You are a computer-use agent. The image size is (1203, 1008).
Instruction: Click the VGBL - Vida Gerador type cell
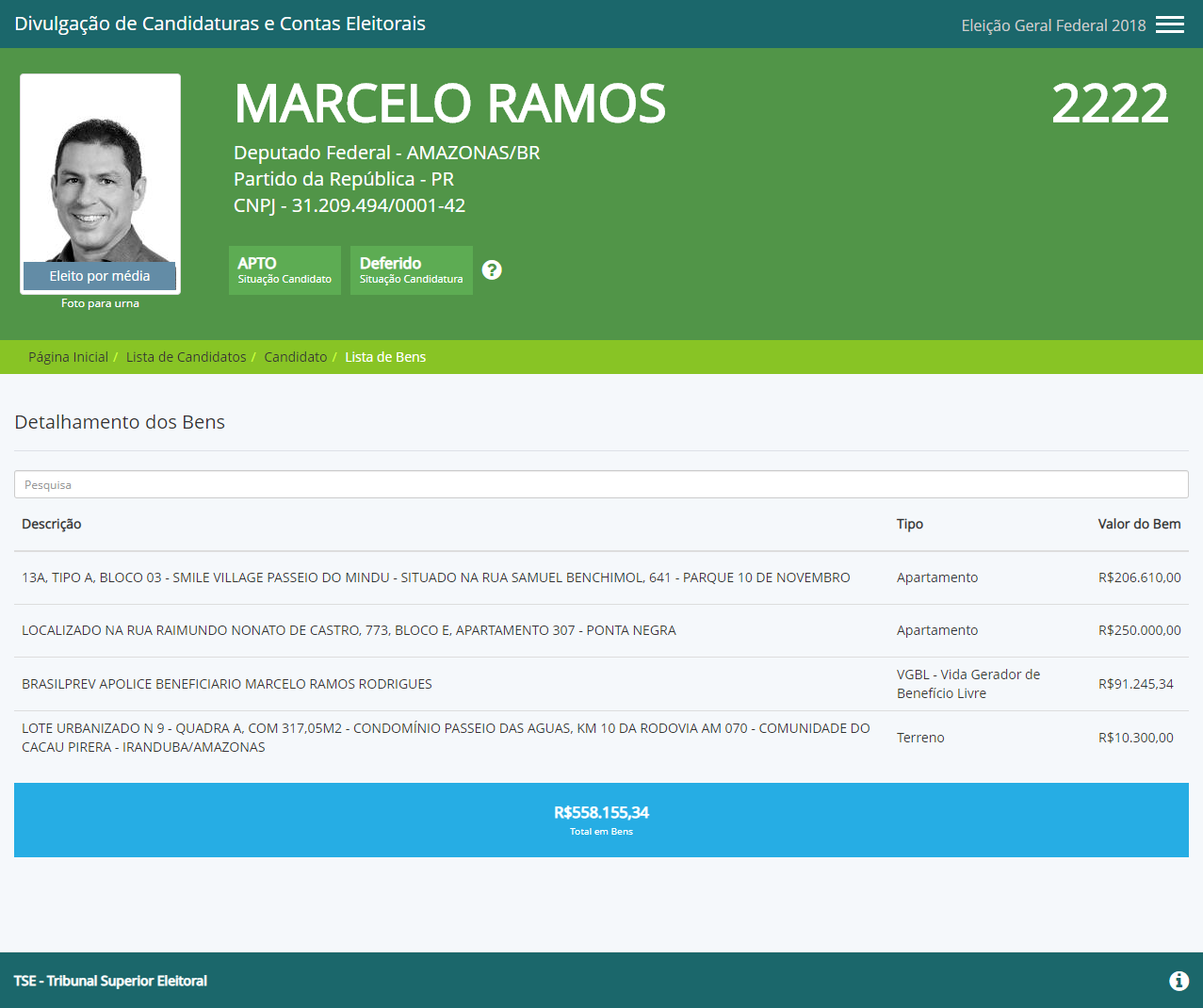[x=968, y=684]
